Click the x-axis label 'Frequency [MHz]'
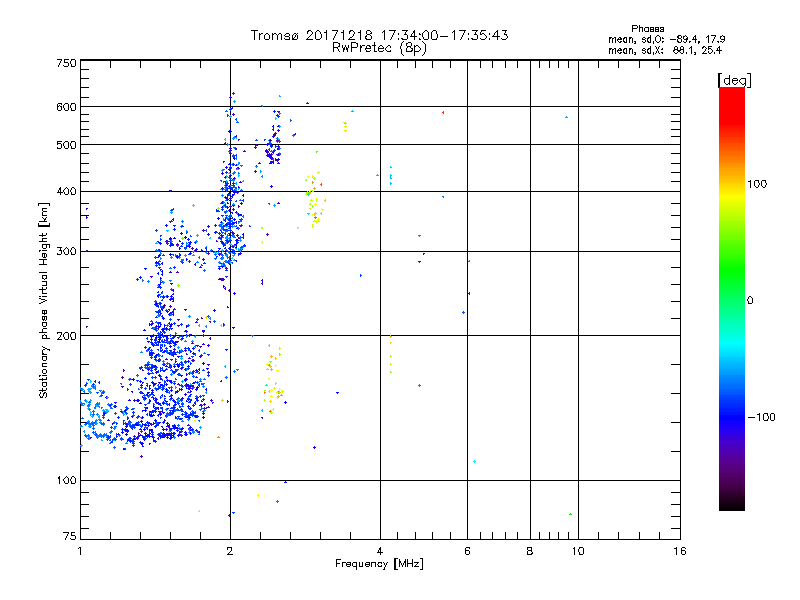 pos(379,564)
